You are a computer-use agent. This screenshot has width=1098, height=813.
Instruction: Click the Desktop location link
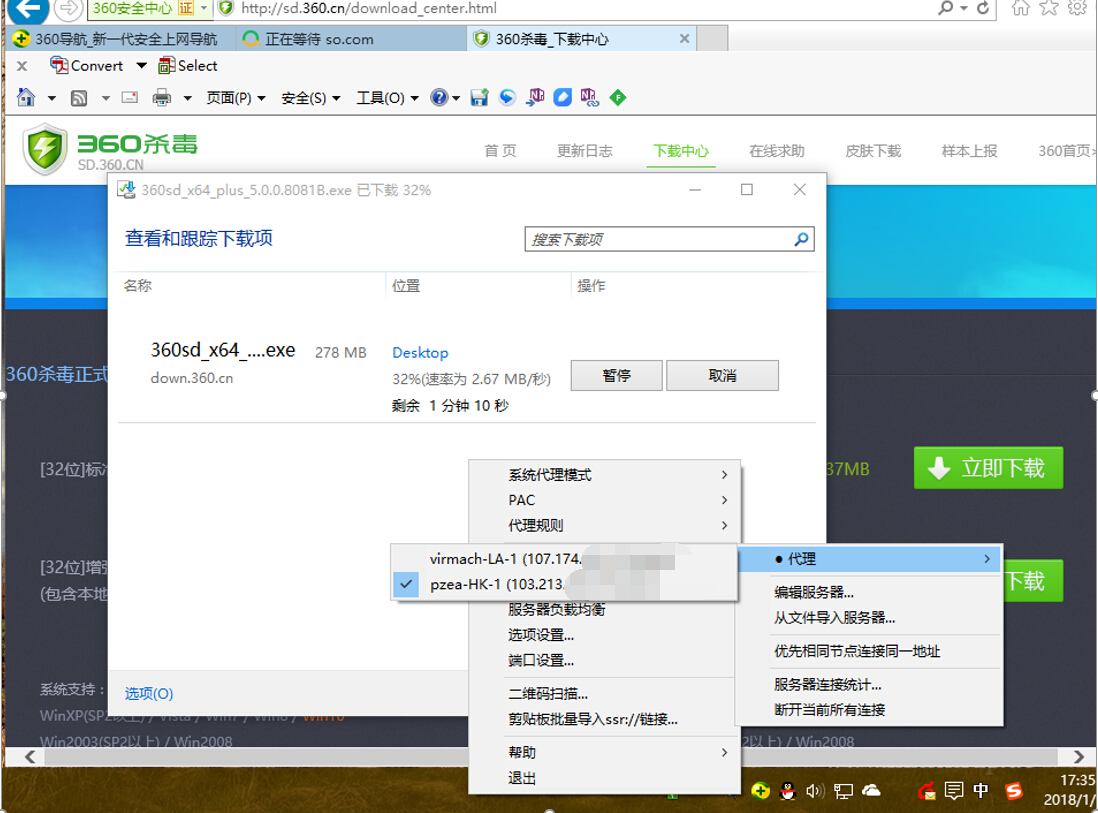click(x=420, y=353)
